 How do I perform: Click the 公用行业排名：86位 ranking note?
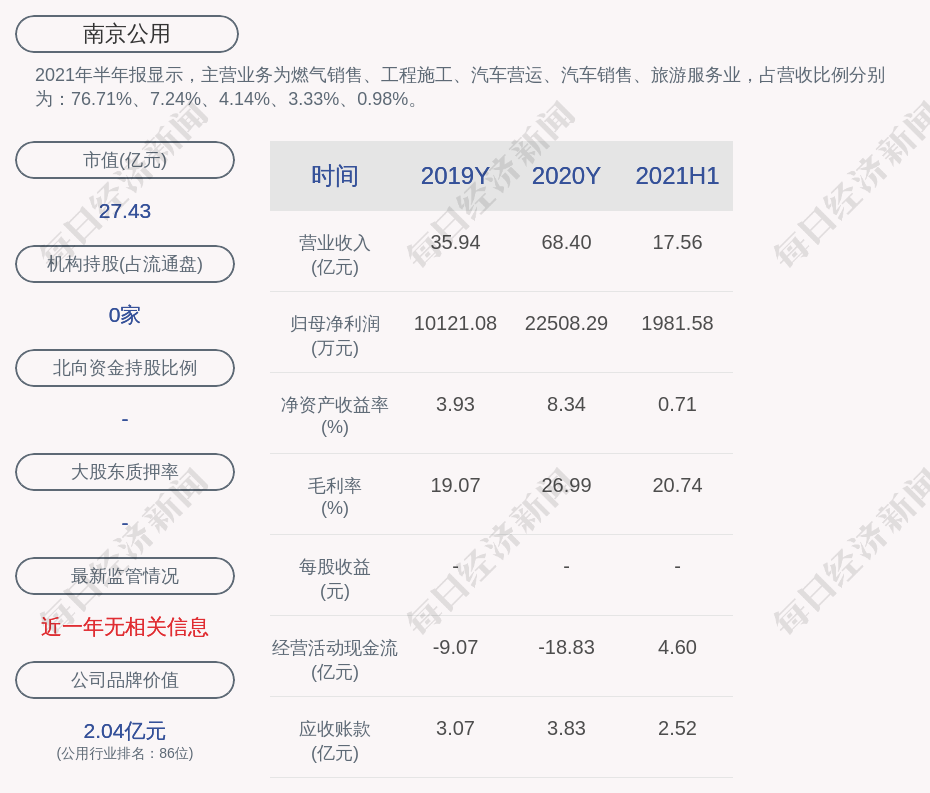[x=125, y=753]
